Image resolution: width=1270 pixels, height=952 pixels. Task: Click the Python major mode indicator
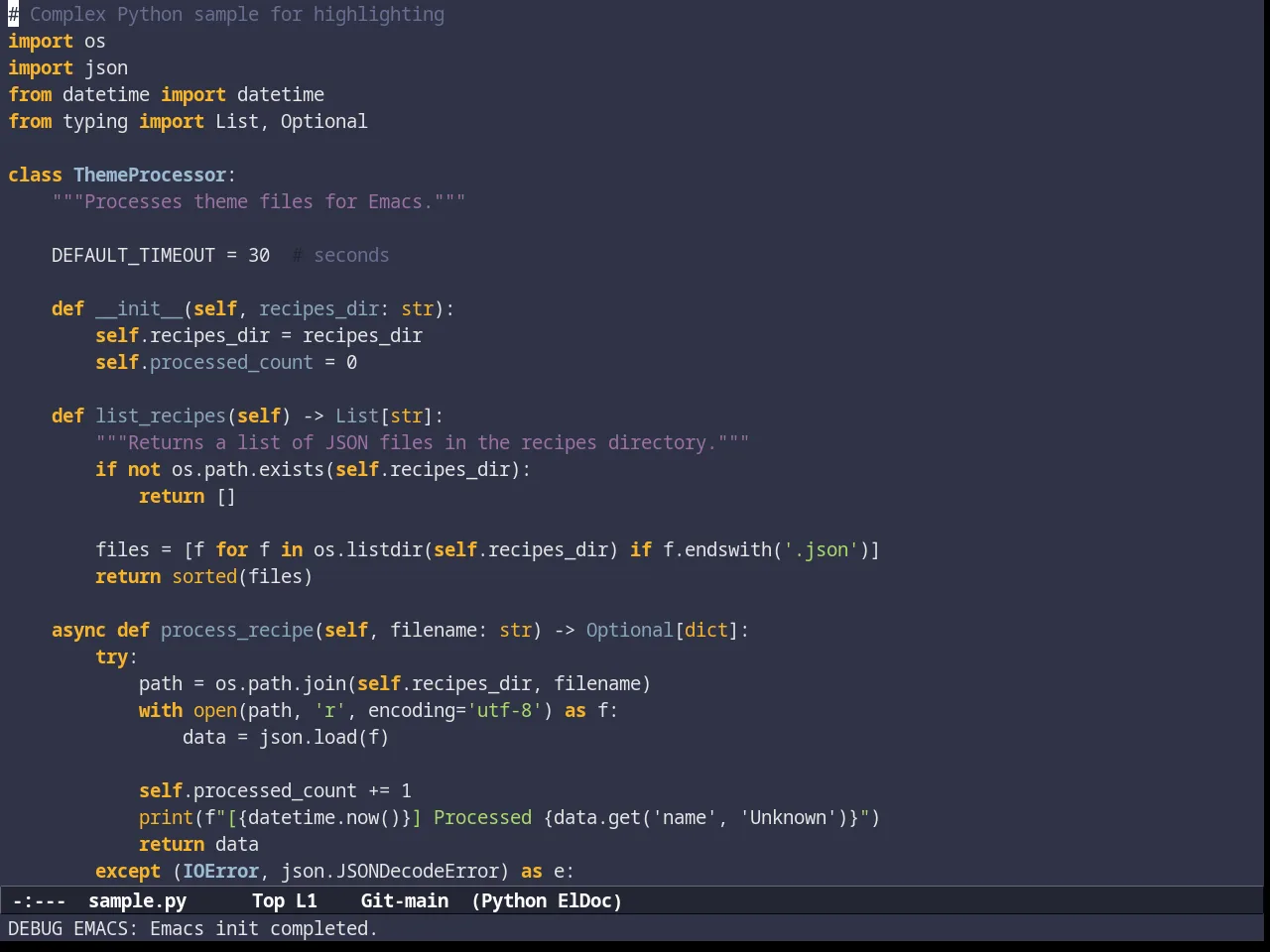click(x=514, y=900)
